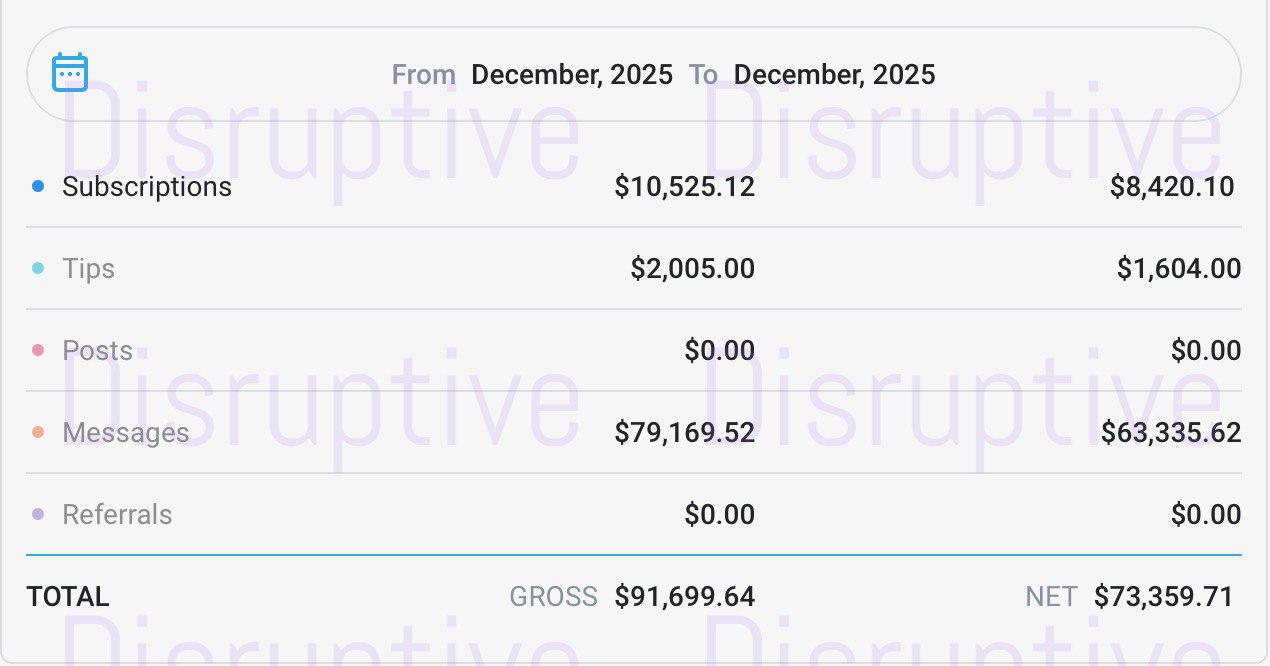Click the Posts category label
Viewport: 1270px width, 666px height.
97,351
